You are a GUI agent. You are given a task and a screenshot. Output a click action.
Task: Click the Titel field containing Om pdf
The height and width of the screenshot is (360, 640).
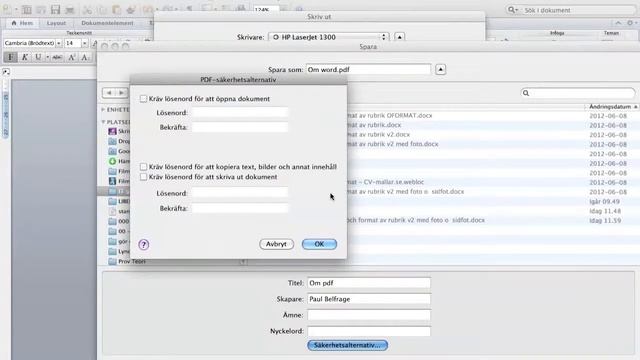click(x=369, y=283)
